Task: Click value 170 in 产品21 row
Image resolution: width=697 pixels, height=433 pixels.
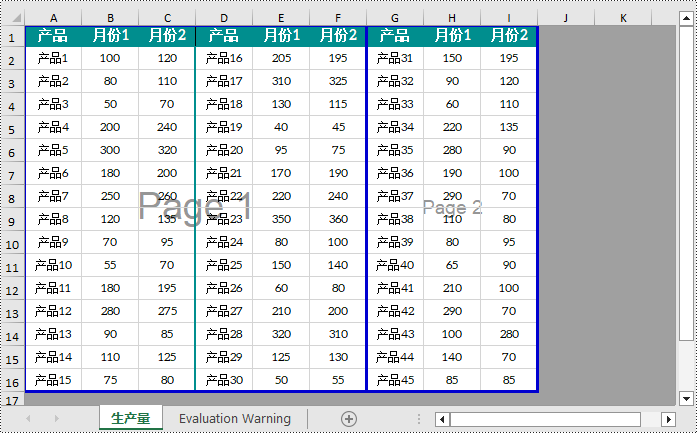Action: (x=281, y=173)
